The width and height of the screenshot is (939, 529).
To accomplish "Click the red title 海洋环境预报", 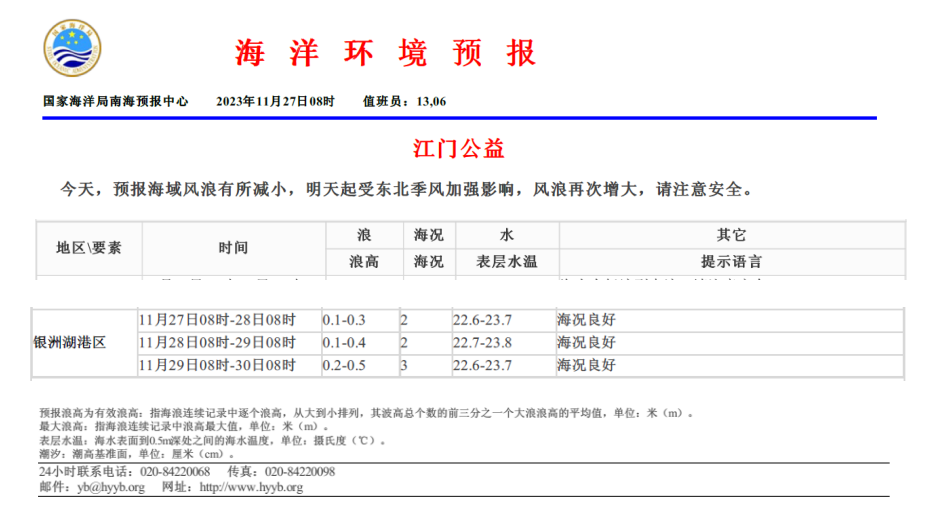I will [x=386, y=53].
